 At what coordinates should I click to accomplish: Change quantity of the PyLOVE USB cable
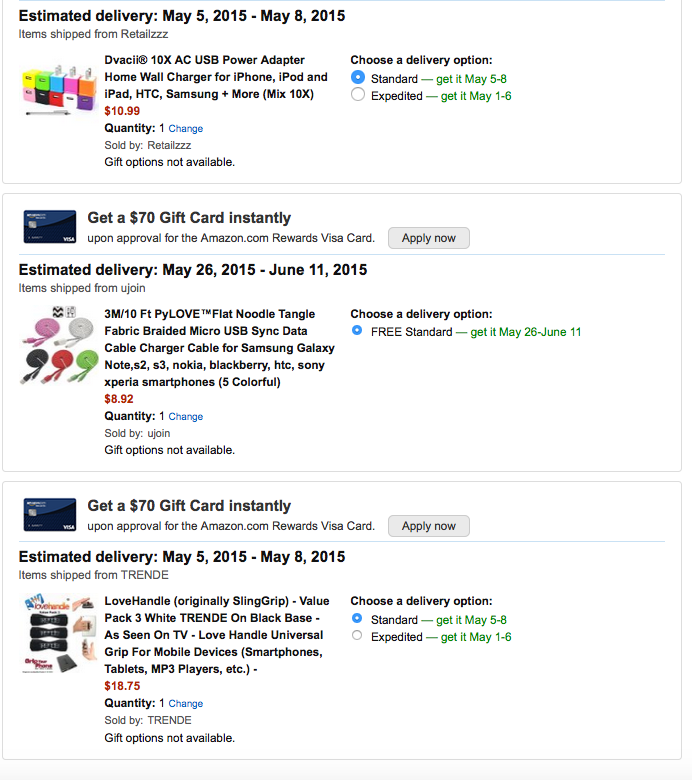[186, 416]
